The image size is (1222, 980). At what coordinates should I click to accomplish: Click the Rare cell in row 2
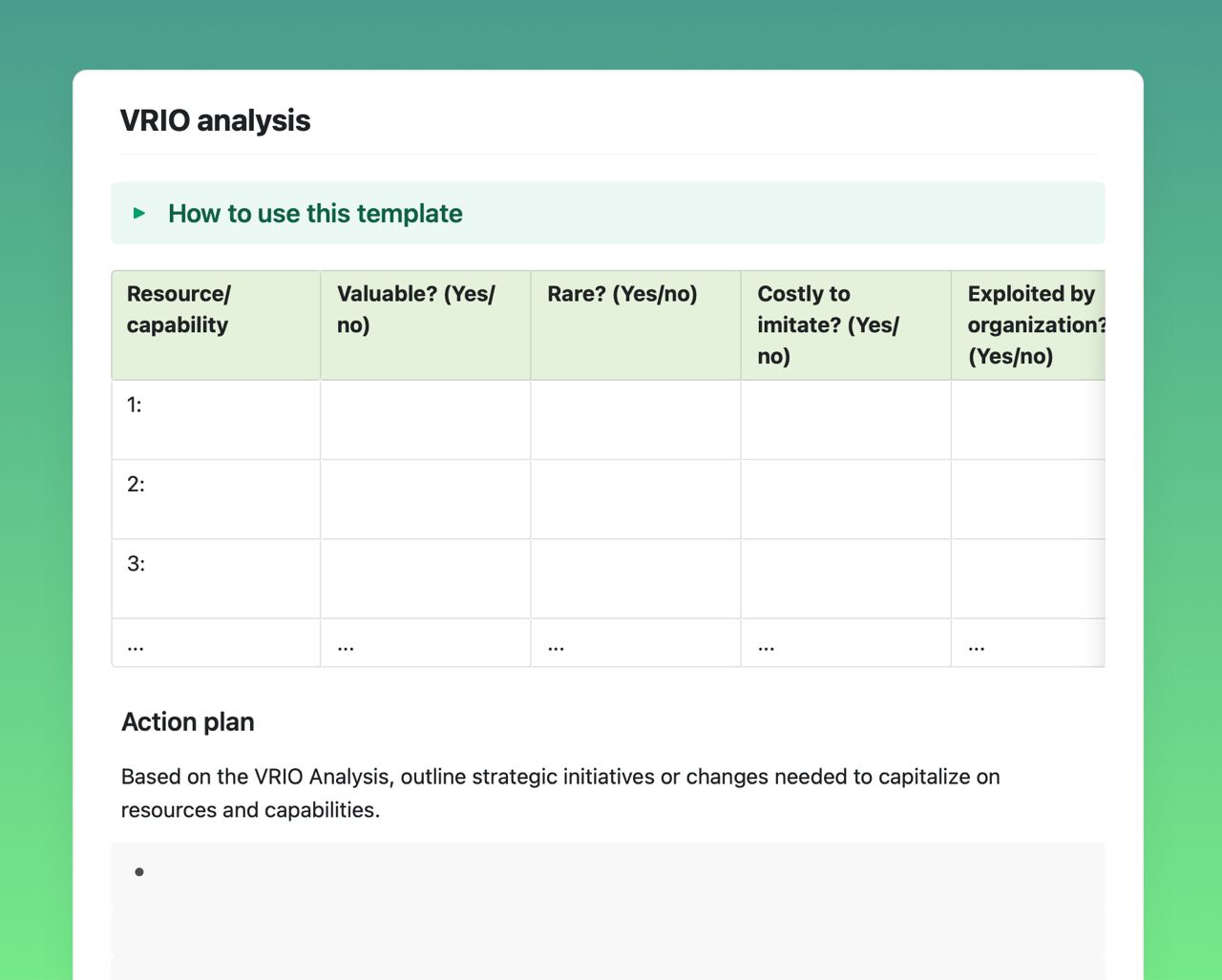point(635,498)
